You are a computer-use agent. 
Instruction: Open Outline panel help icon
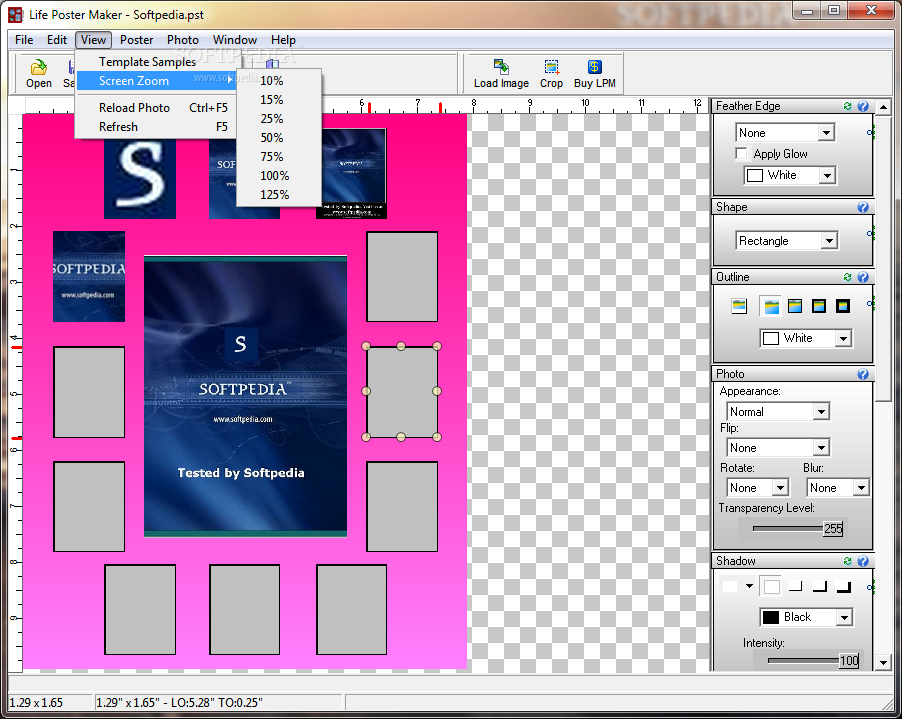click(863, 277)
